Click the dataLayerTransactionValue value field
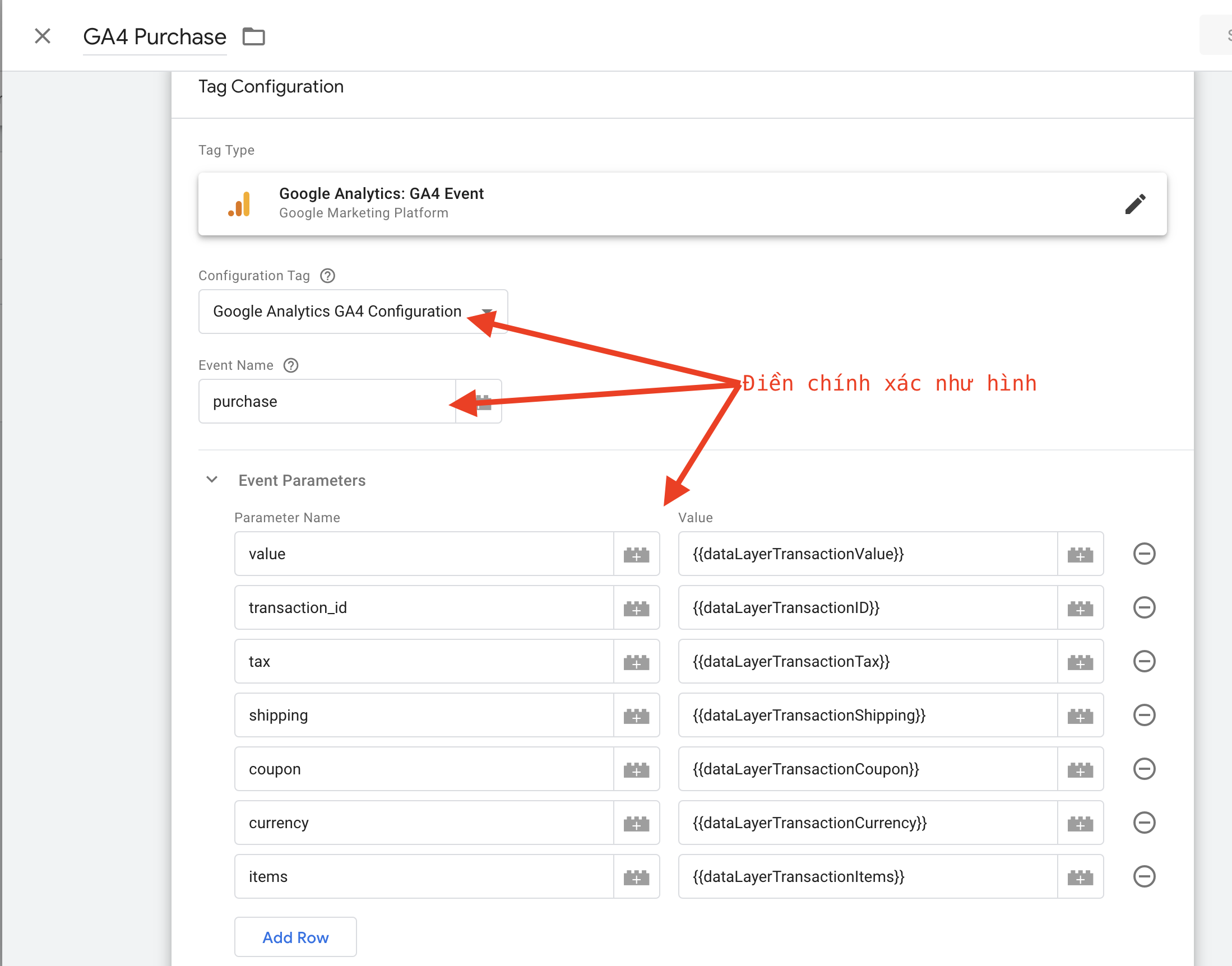Image resolution: width=1232 pixels, height=966 pixels. tap(867, 554)
